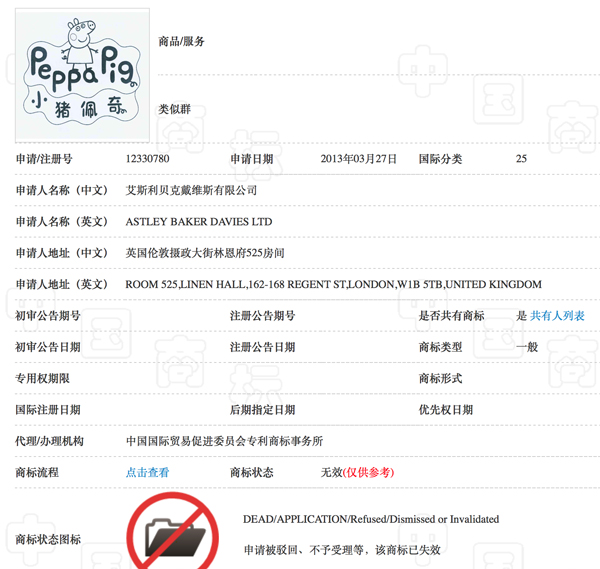Click the 初审公告期号 label

click(x=48, y=316)
